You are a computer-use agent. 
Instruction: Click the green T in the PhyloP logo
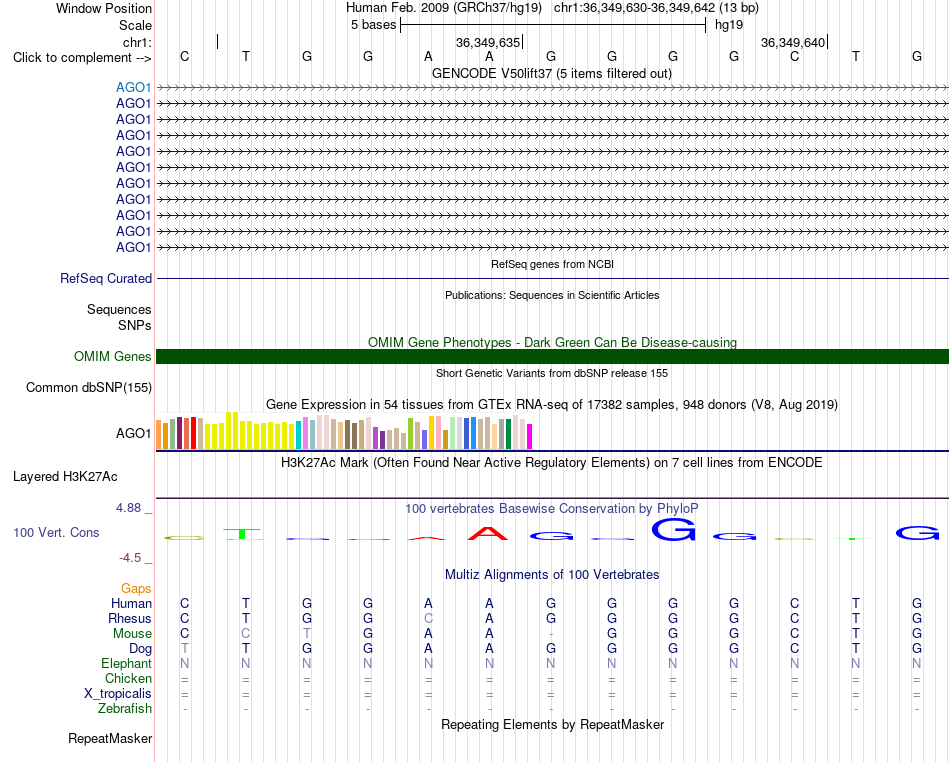(243, 534)
